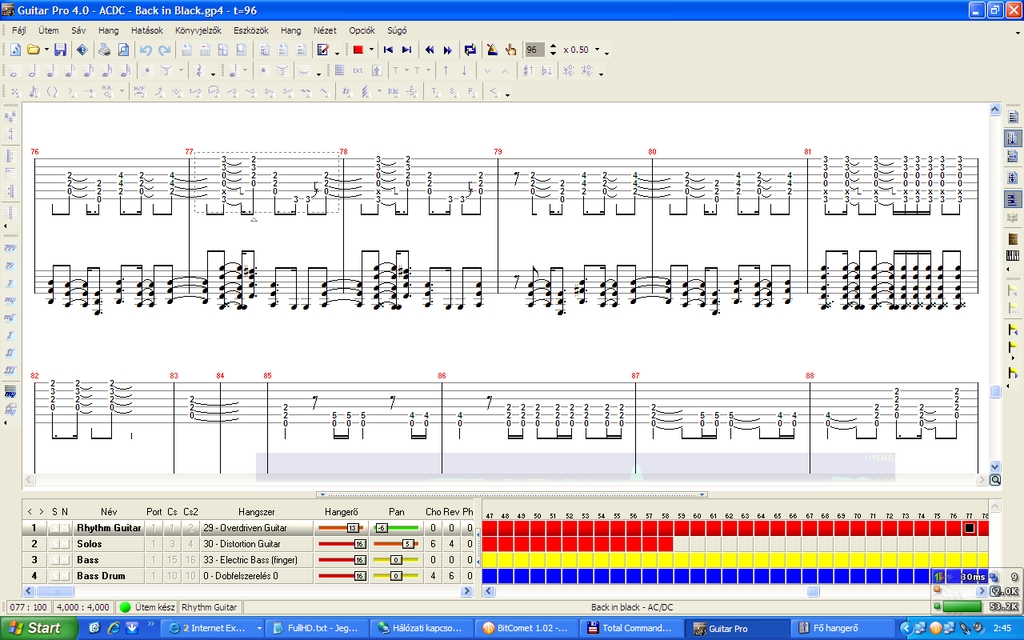Jump to first bar with rewind-to-start icon
The width and height of the screenshot is (1024, 640).
[x=388, y=50]
